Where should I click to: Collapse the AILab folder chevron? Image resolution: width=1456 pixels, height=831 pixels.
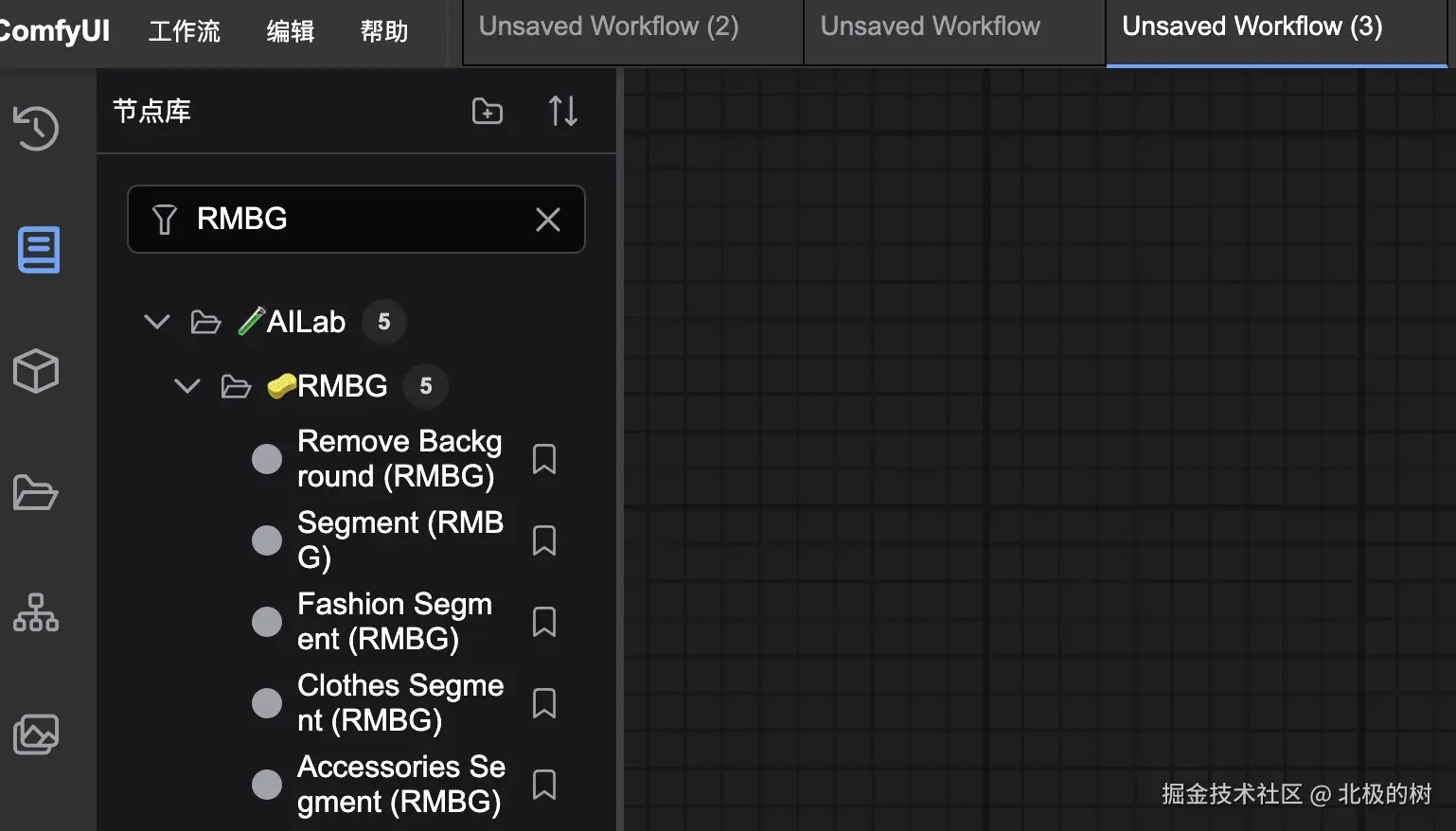coord(157,322)
